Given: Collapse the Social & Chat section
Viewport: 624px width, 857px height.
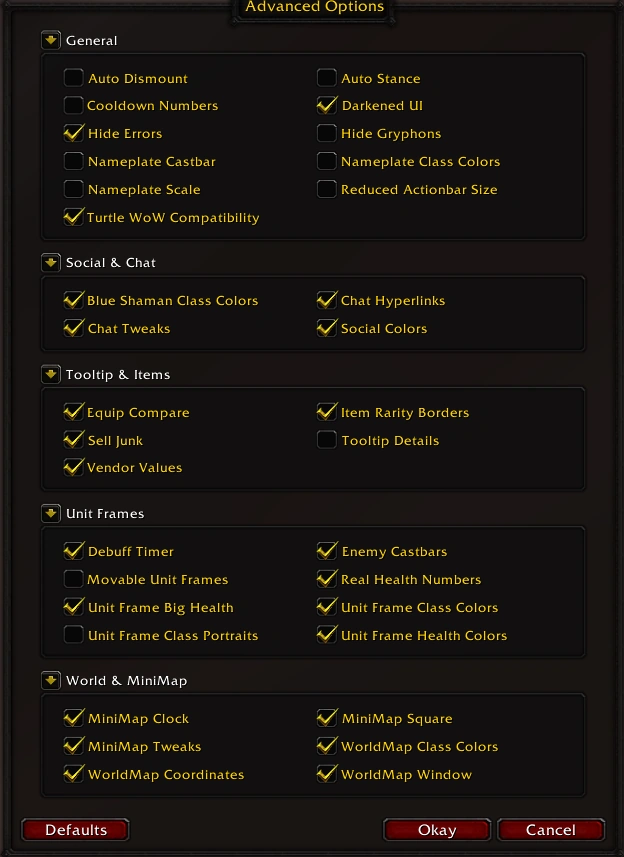Looking at the screenshot, I should pyautogui.click(x=51, y=263).
